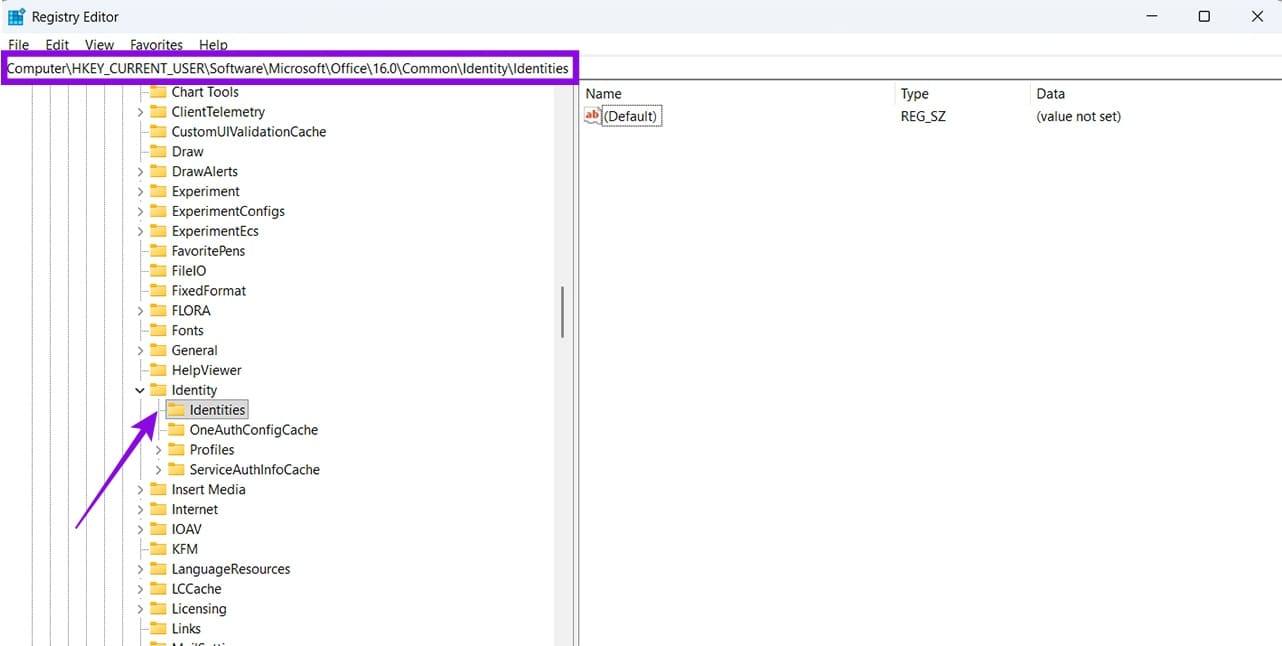Open the View menu

(x=99, y=45)
